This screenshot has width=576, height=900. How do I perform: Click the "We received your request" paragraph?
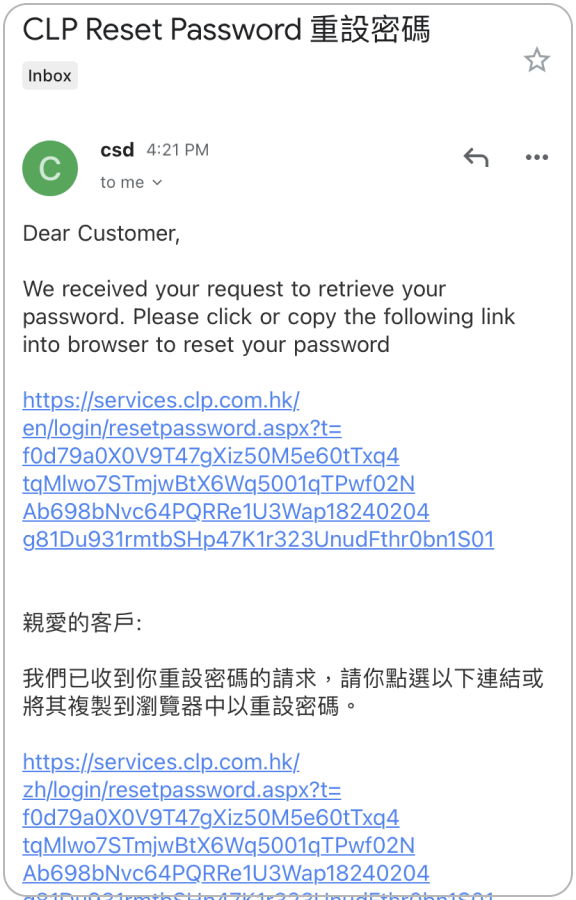pyautogui.click(x=268, y=317)
